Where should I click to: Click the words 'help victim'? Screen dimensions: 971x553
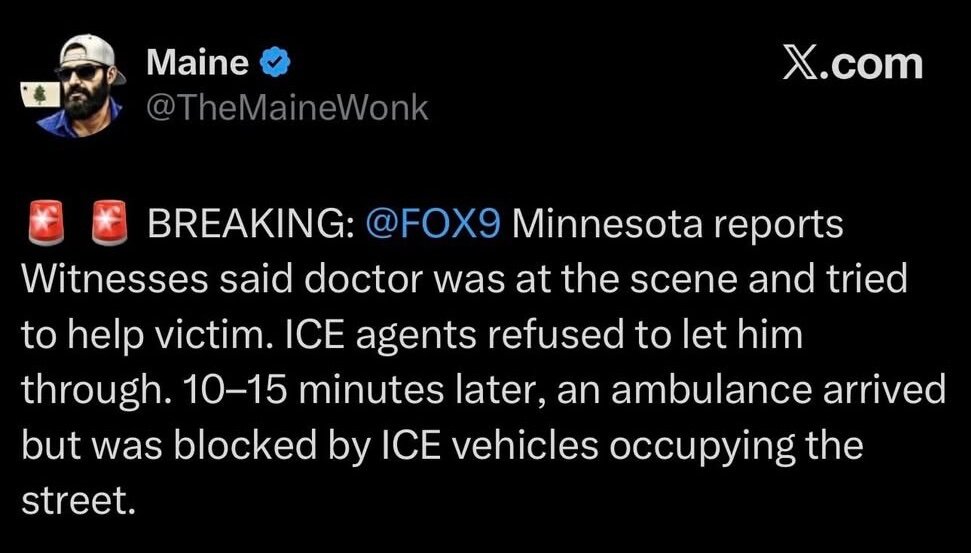[x=154, y=334]
